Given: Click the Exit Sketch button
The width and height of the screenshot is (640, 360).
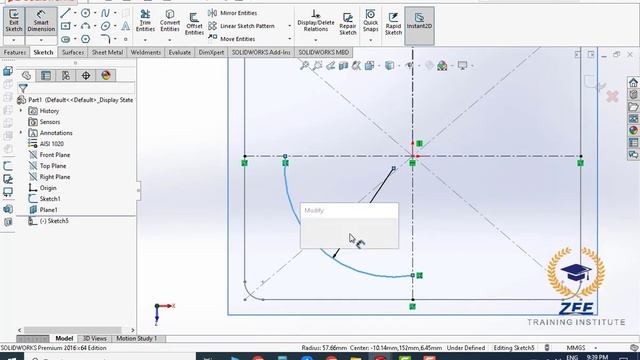Looking at the screenshot, I should (13, 21).
